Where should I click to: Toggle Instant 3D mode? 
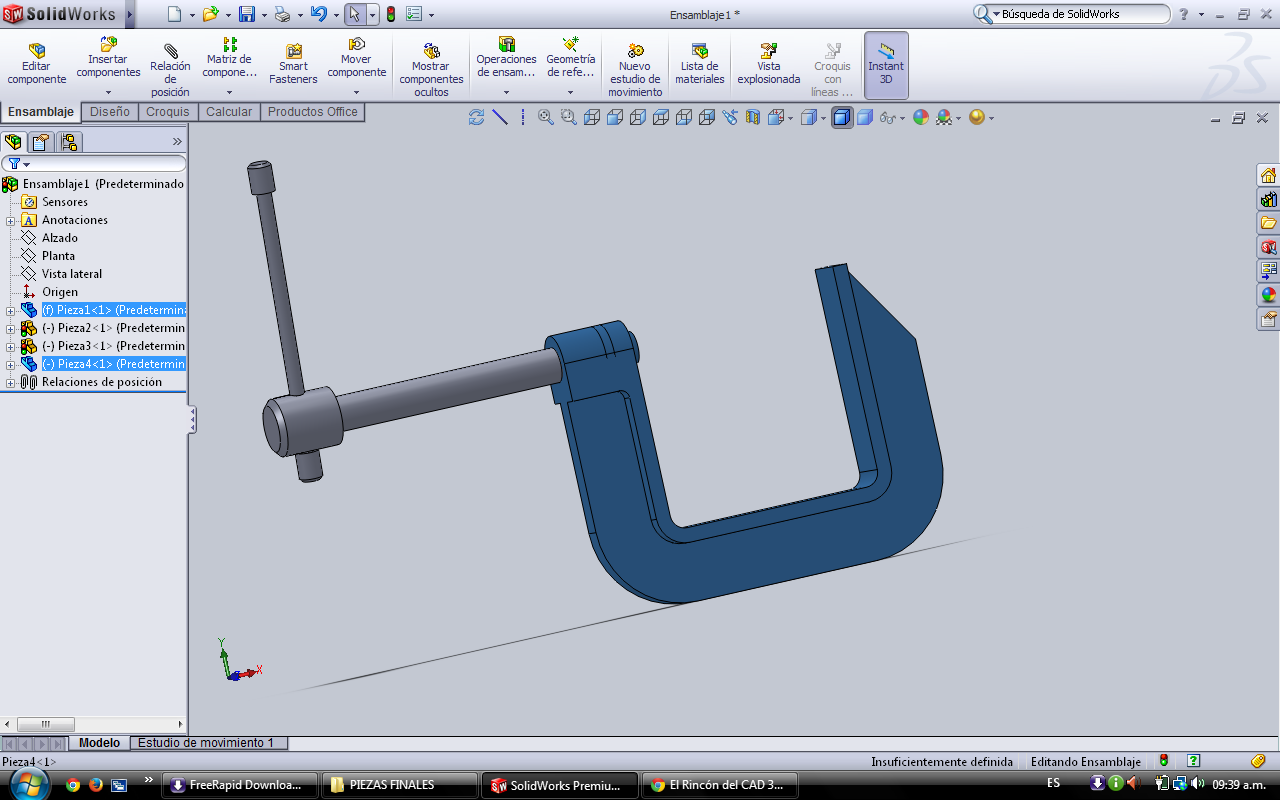pyautogui.click(x=886, y=64)
